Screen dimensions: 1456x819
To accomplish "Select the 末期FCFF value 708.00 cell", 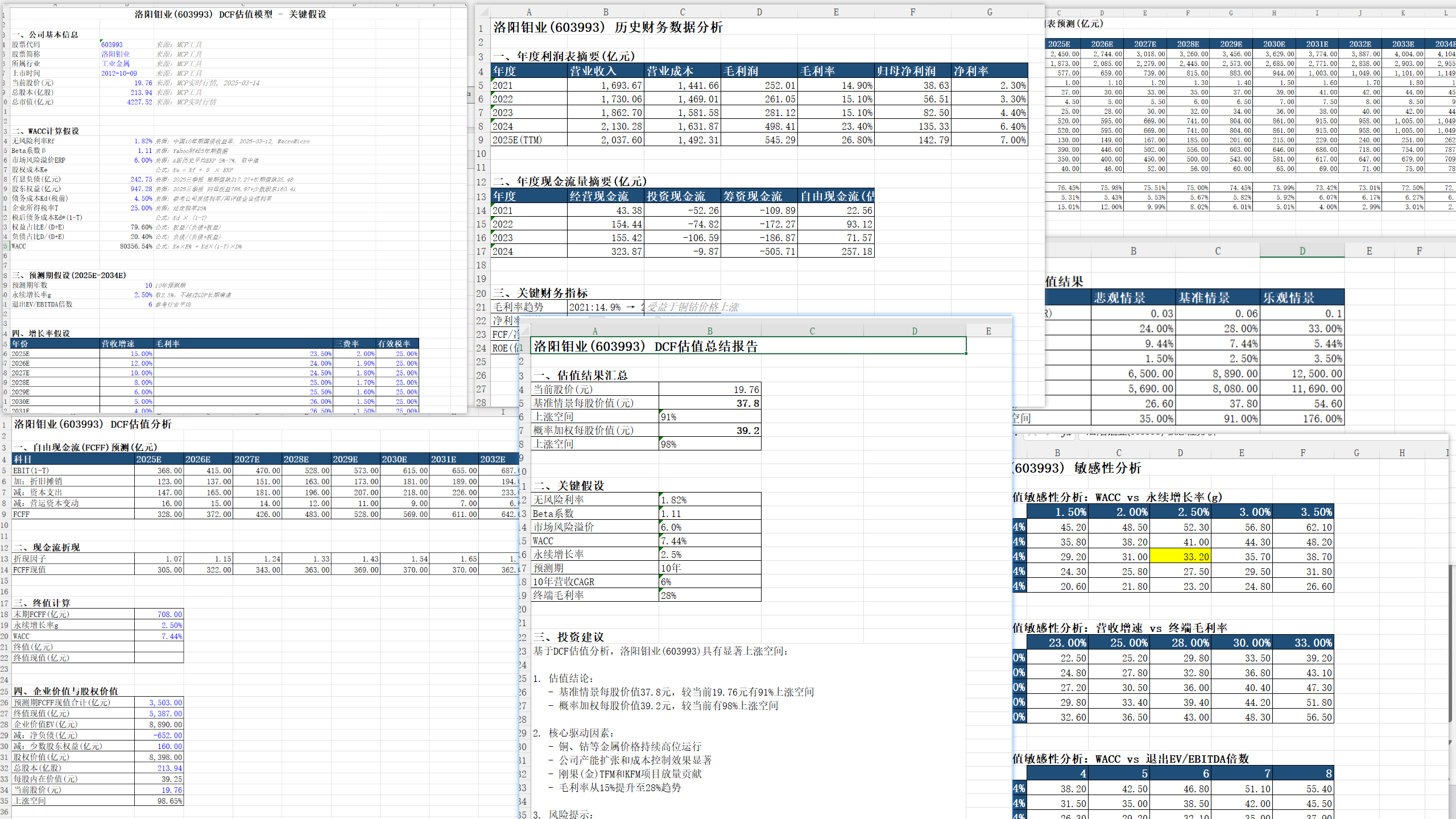I will coord(159,614).
